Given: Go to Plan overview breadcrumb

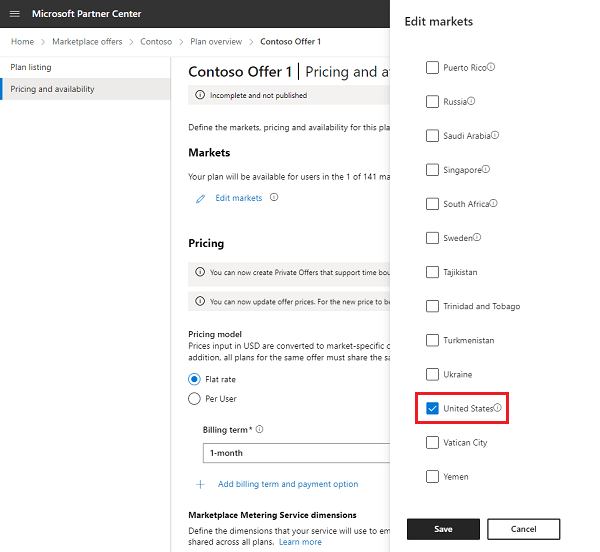Looking at the screenshot, I should [x=216, y=41].
